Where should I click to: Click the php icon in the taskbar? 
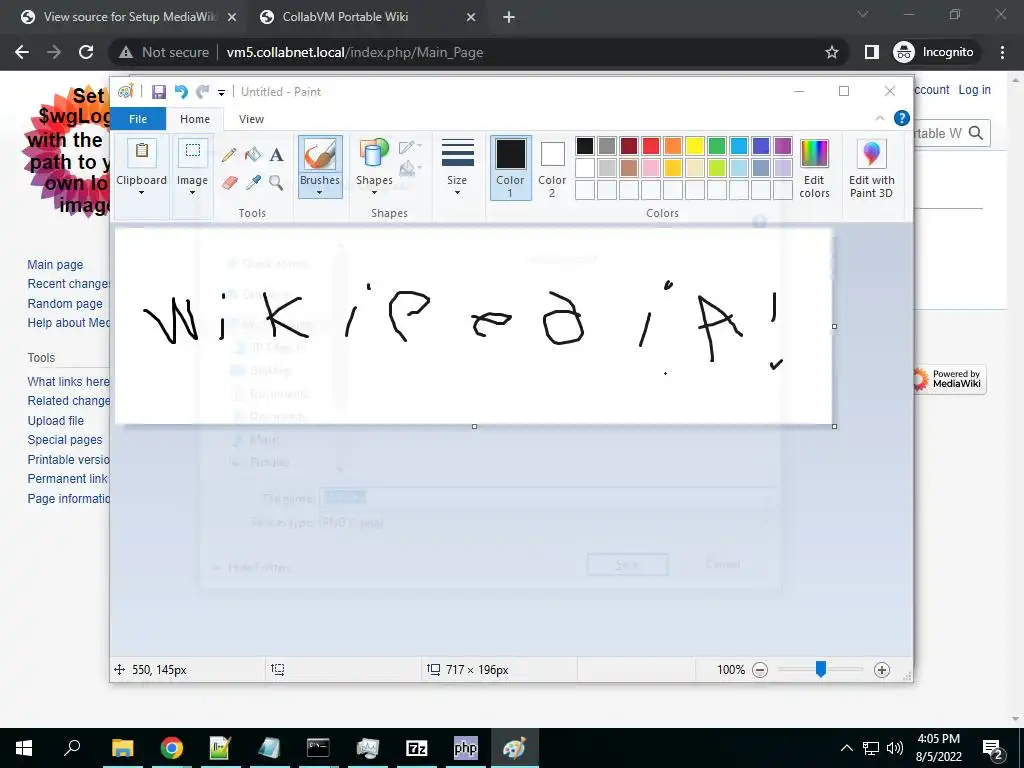coord(466,748)
